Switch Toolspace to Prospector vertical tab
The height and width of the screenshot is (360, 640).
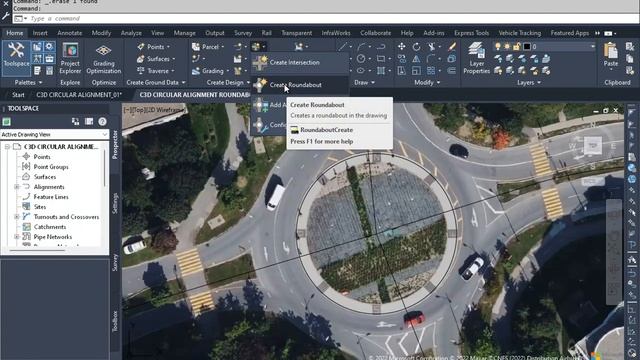click(x=115, y=144)
